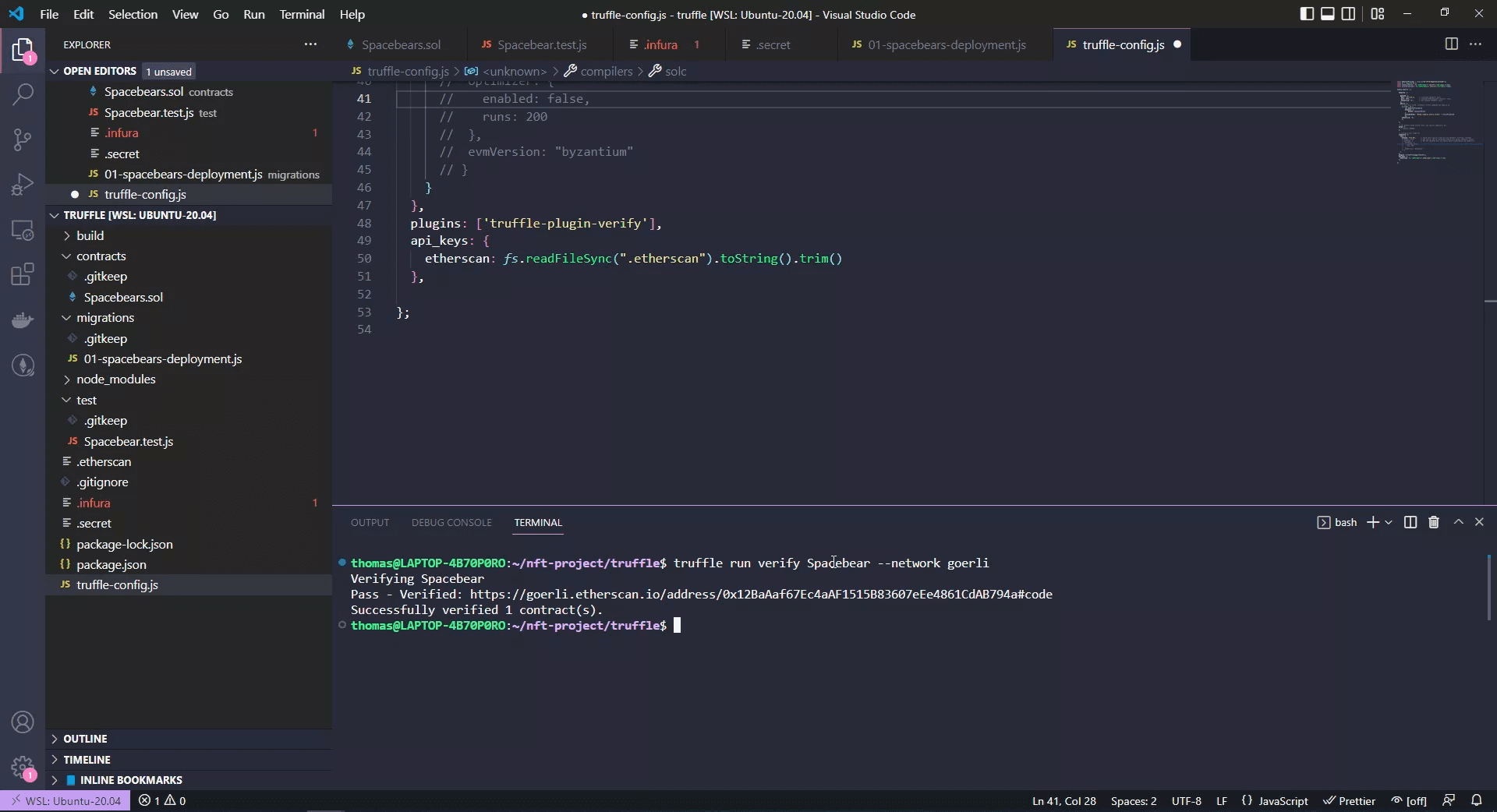Toggle the bottom panel visibility
The width and height of the screenshot is (1497, 812).
pos(1327,14)
